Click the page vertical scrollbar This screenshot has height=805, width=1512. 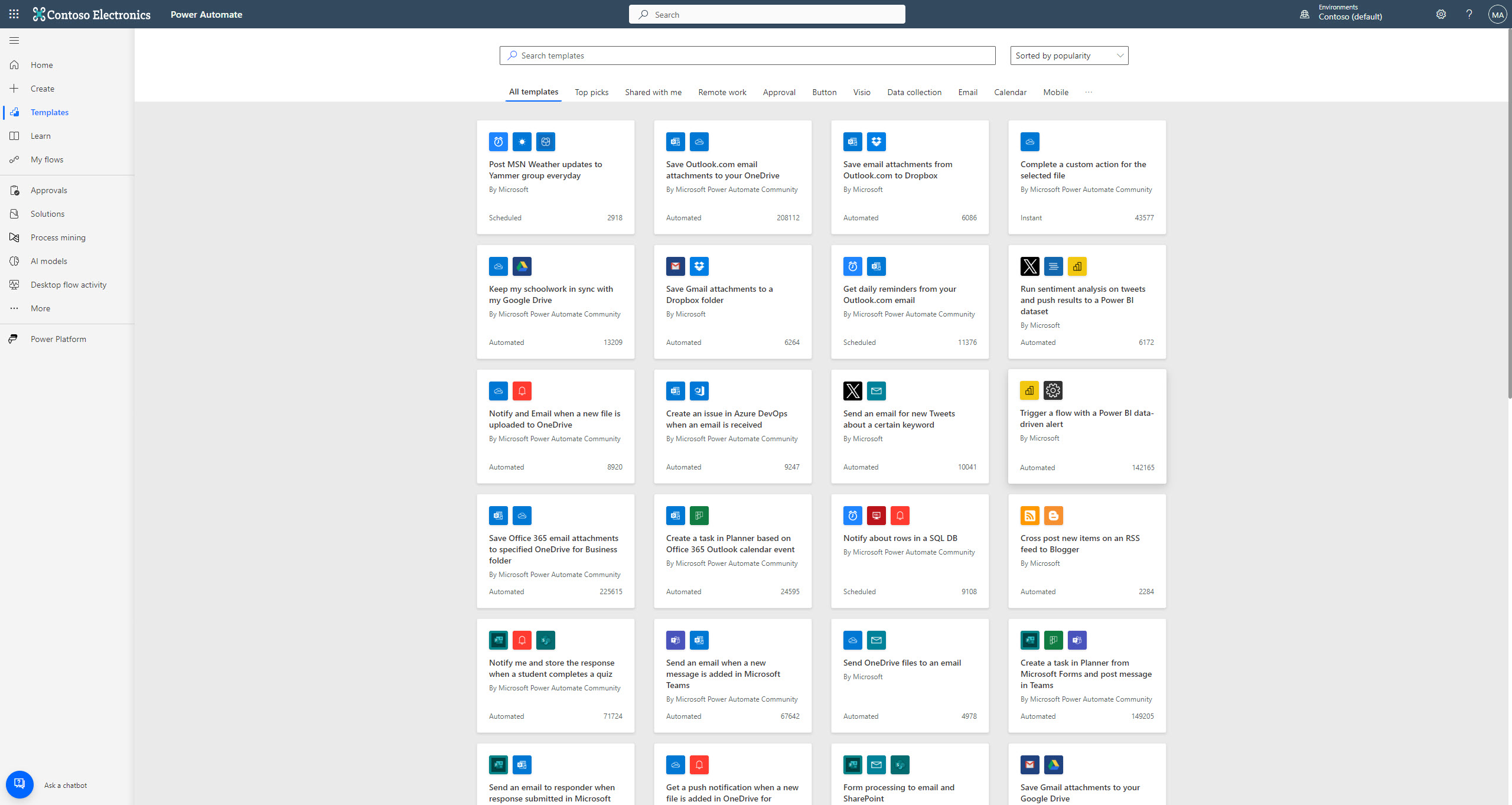tap(1509, 213)
